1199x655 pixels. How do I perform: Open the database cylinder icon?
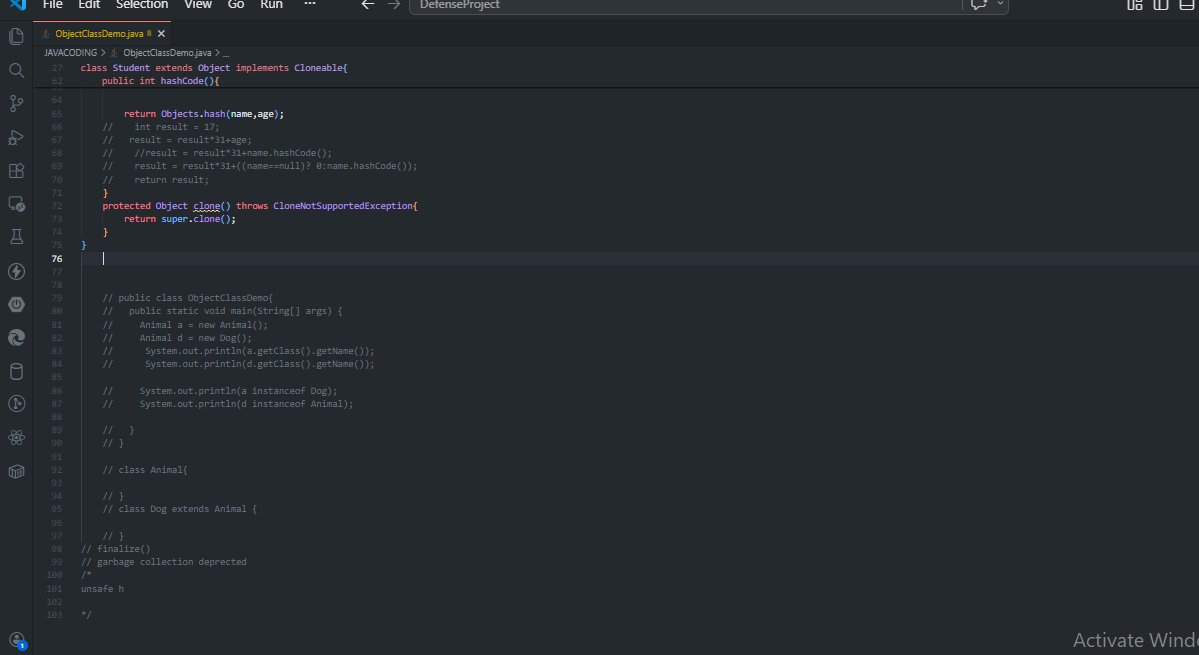[x=16, y=371]
